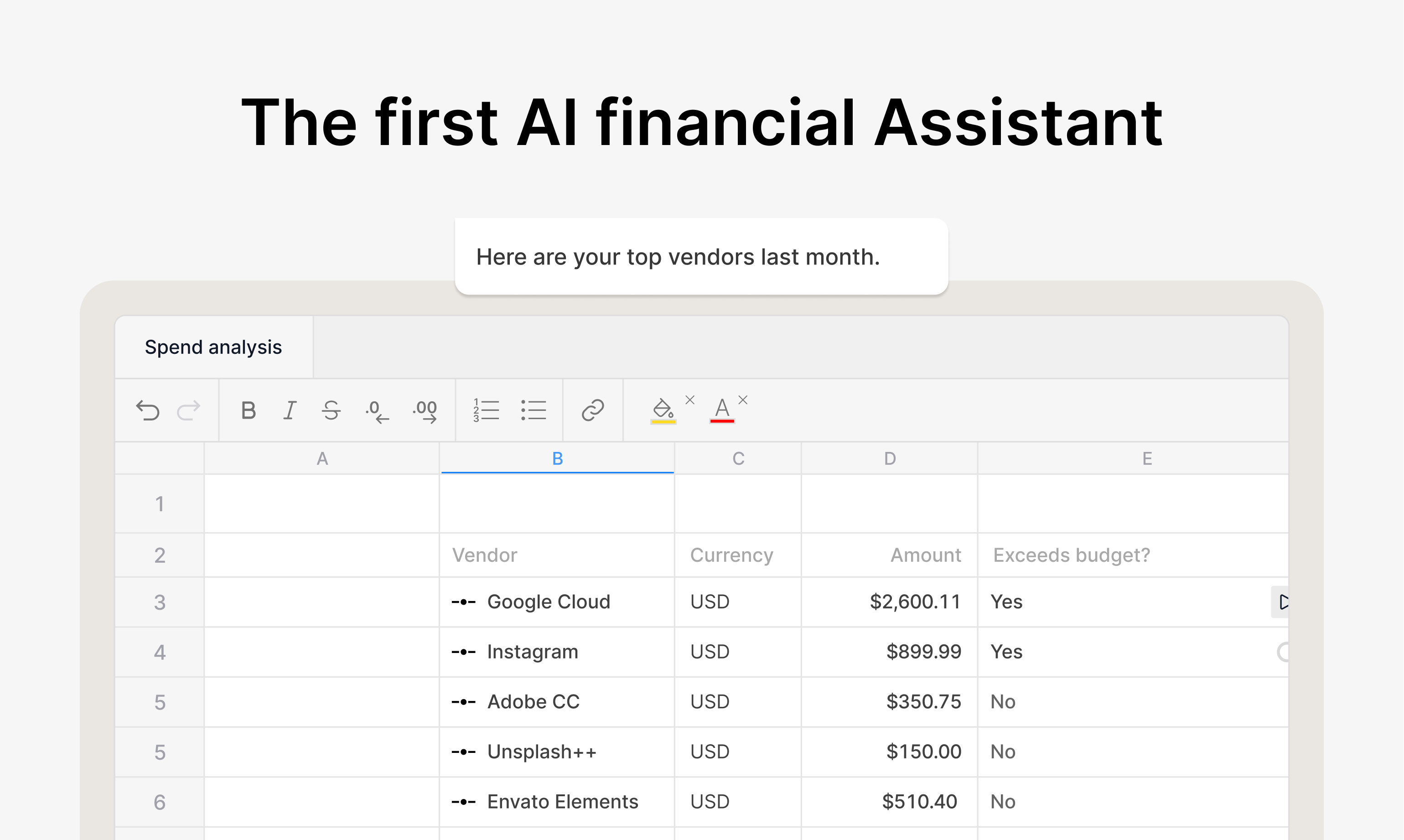Open the yellow fill color bucket

coord(663,410)
